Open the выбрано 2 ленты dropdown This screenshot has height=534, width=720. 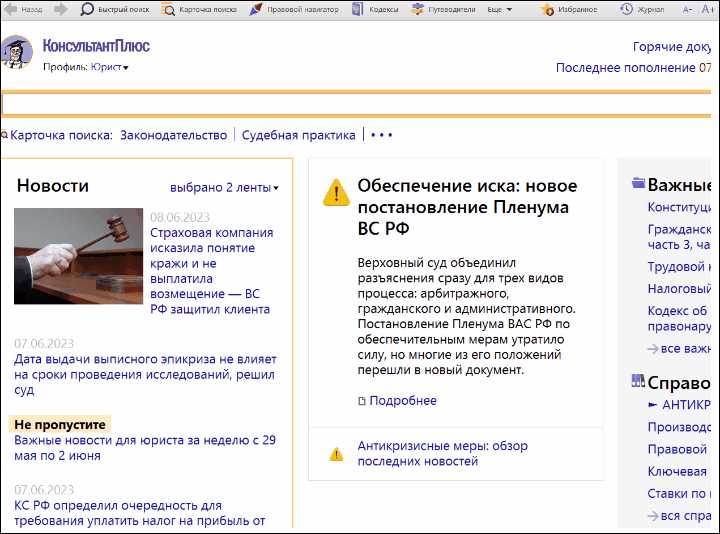(224, 187)
